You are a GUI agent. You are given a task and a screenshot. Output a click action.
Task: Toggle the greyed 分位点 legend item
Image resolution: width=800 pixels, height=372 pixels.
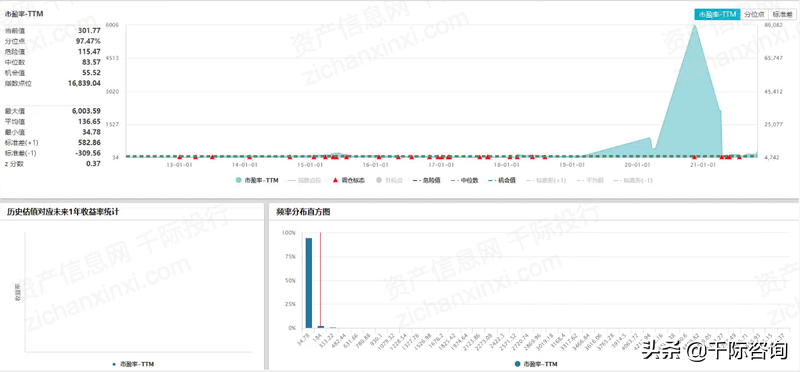click(x=389, y=181)
